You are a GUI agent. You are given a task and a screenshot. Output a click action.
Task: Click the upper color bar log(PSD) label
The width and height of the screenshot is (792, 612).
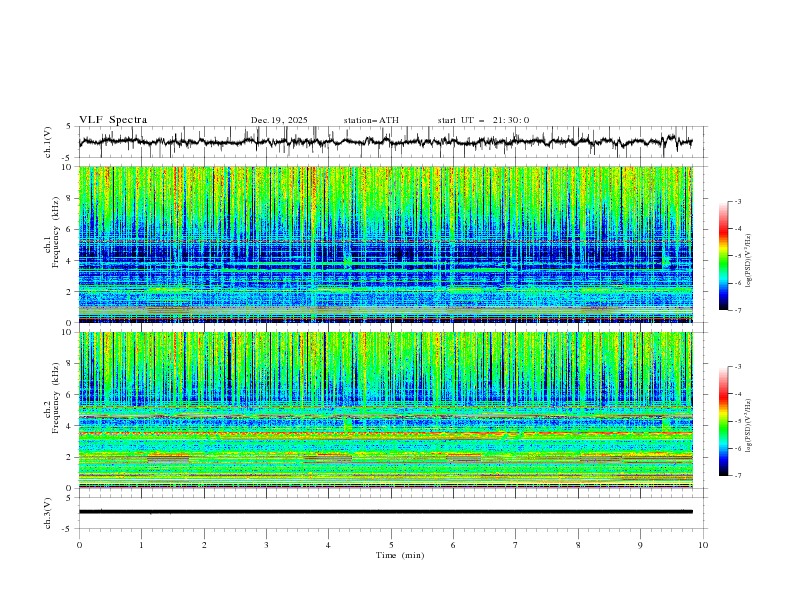pyautogui.click(x=749, y=261)
